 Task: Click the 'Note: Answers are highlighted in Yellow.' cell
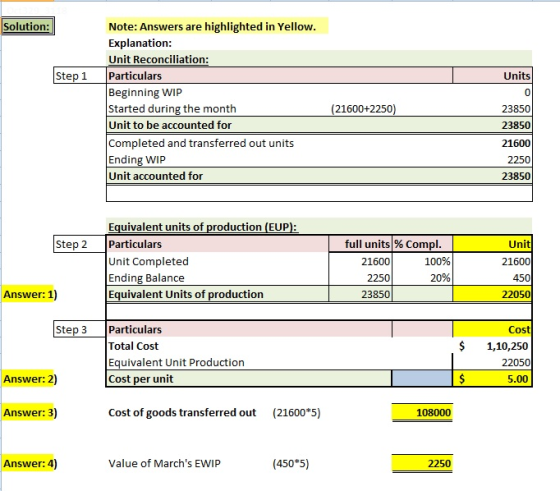[217, 26]
